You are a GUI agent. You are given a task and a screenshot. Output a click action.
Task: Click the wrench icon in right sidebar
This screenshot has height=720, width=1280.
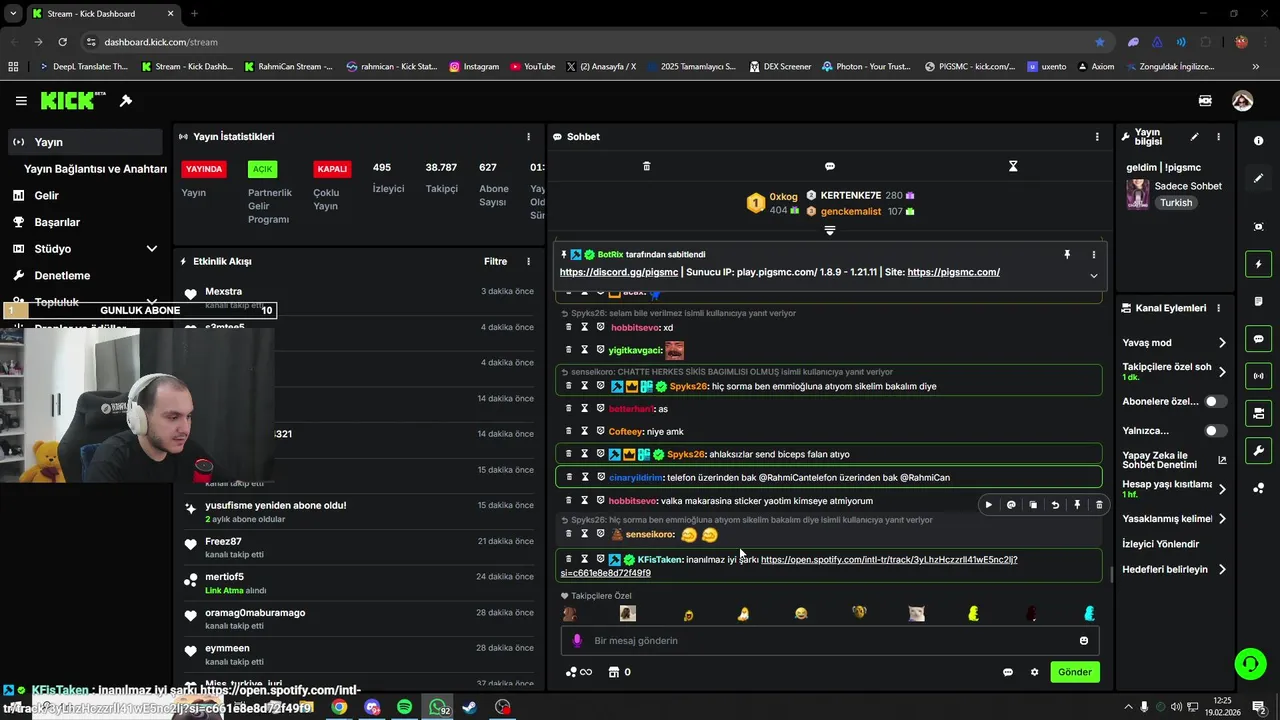[1259, 451]
